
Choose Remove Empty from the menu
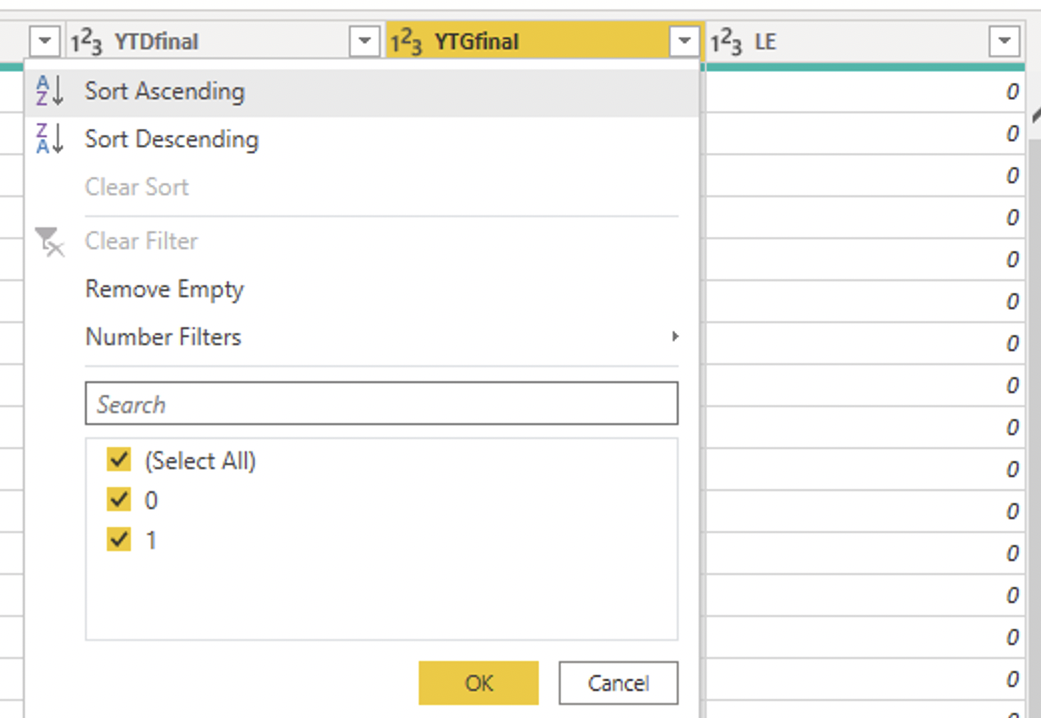[362, 289]
